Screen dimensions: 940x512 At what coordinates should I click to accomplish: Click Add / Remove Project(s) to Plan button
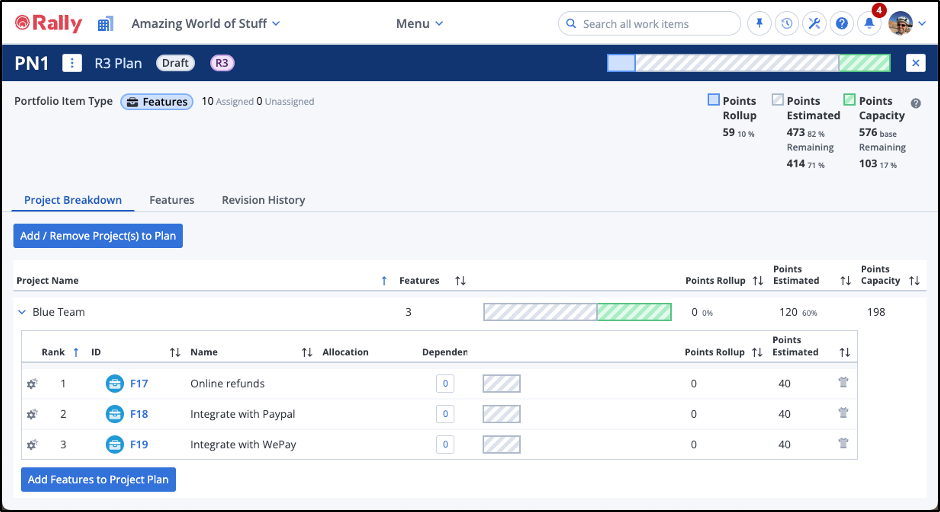click(x=98, y=236)
